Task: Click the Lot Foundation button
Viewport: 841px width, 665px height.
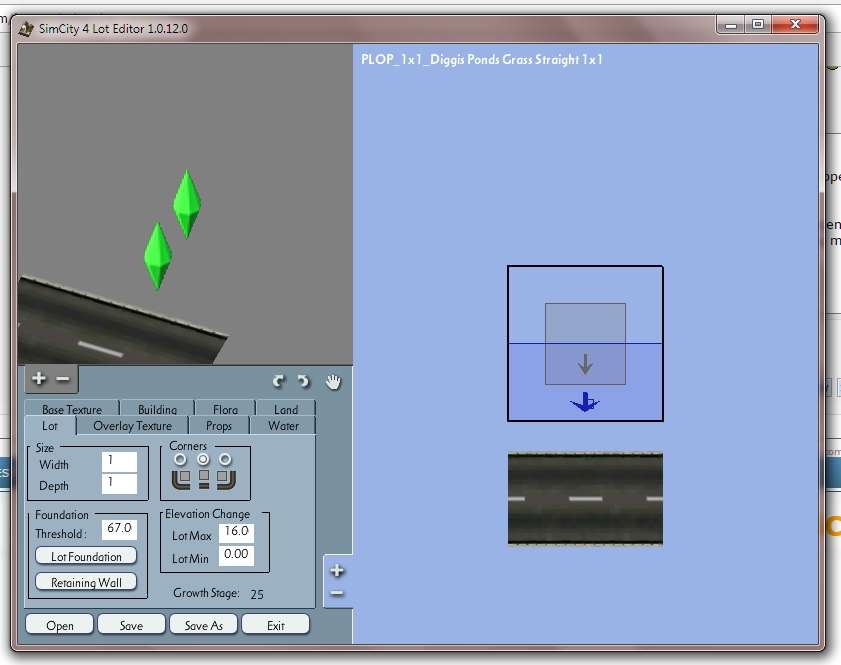Action: click(x=86, y=556)
